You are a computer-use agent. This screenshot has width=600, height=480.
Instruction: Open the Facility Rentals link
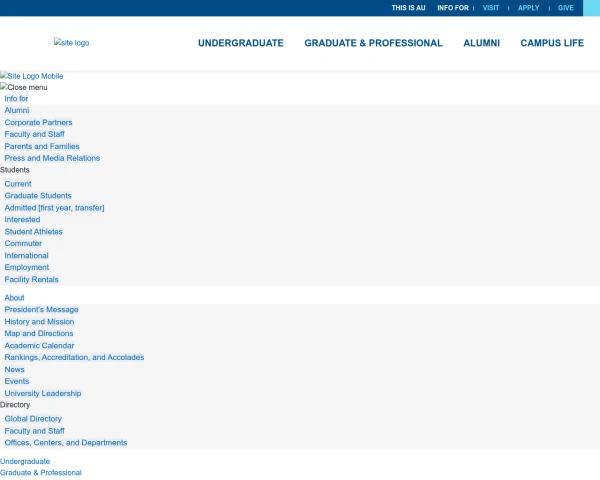pos(31,279)
